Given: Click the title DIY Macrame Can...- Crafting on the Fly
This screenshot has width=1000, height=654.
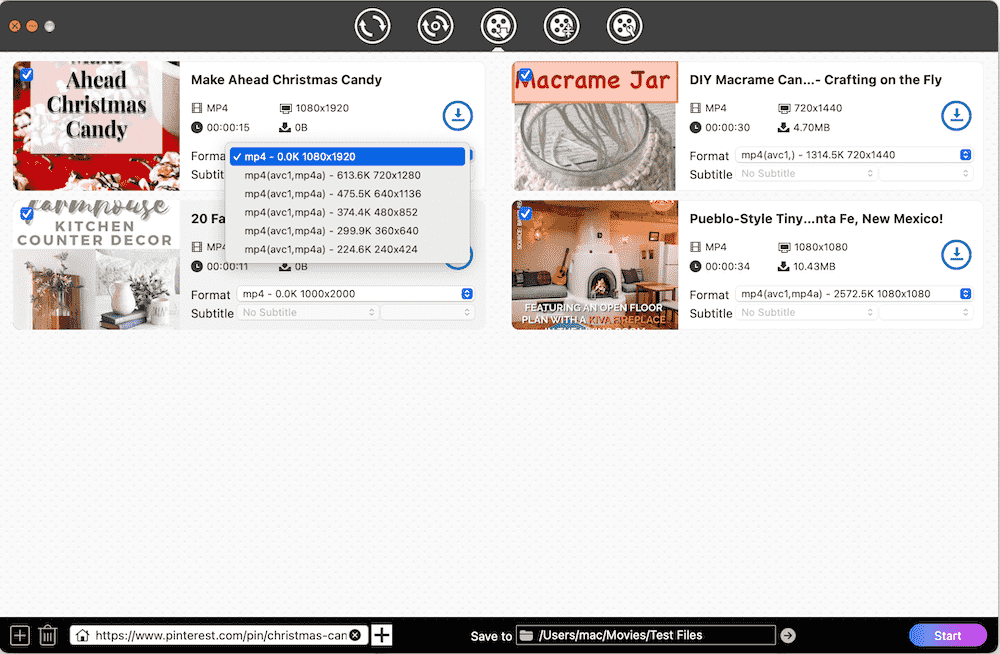Looking at the screenshot, I should point(815,80).
